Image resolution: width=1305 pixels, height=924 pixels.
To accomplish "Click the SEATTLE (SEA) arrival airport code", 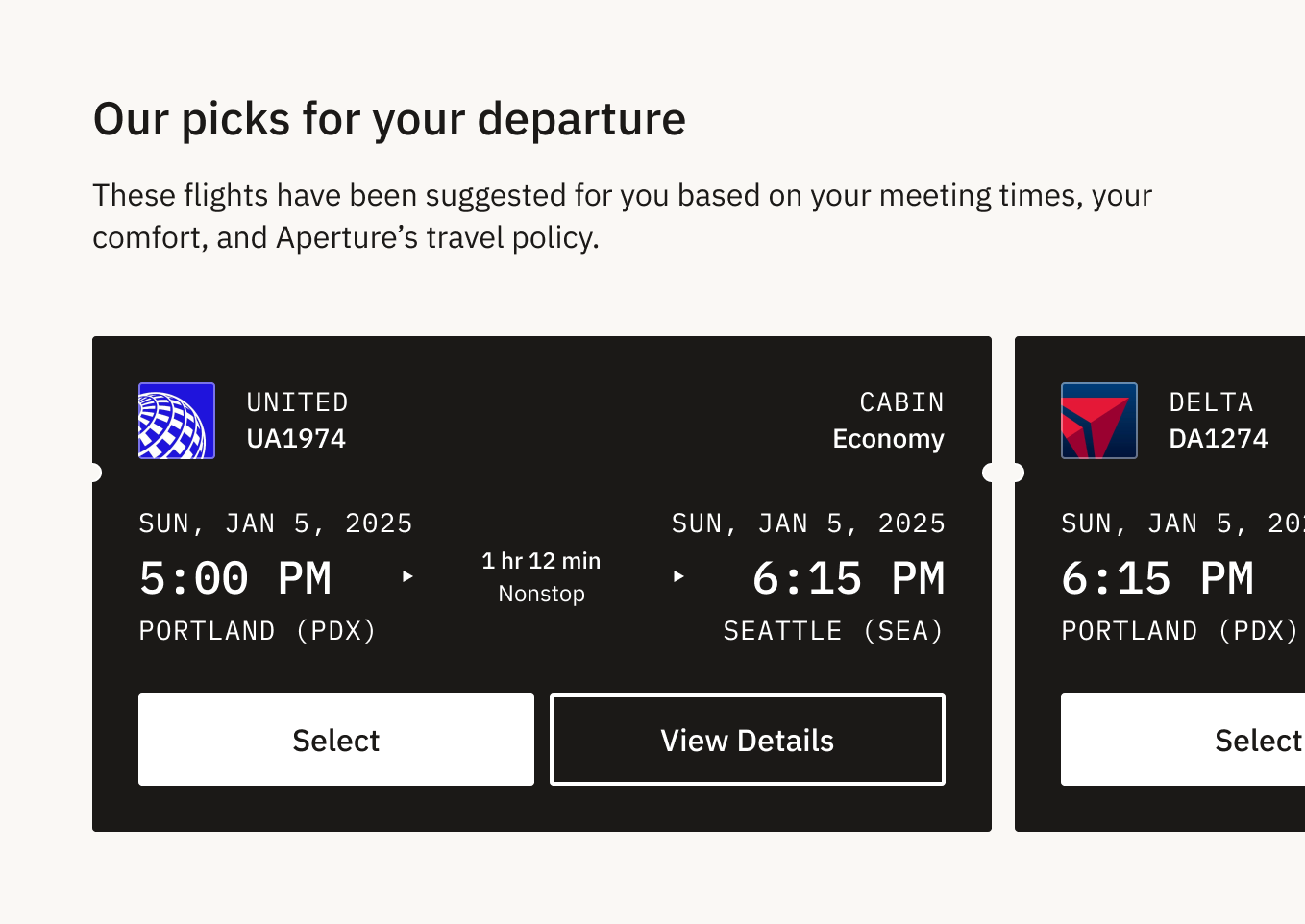I will pyautogui.click(x=832, y=631).
